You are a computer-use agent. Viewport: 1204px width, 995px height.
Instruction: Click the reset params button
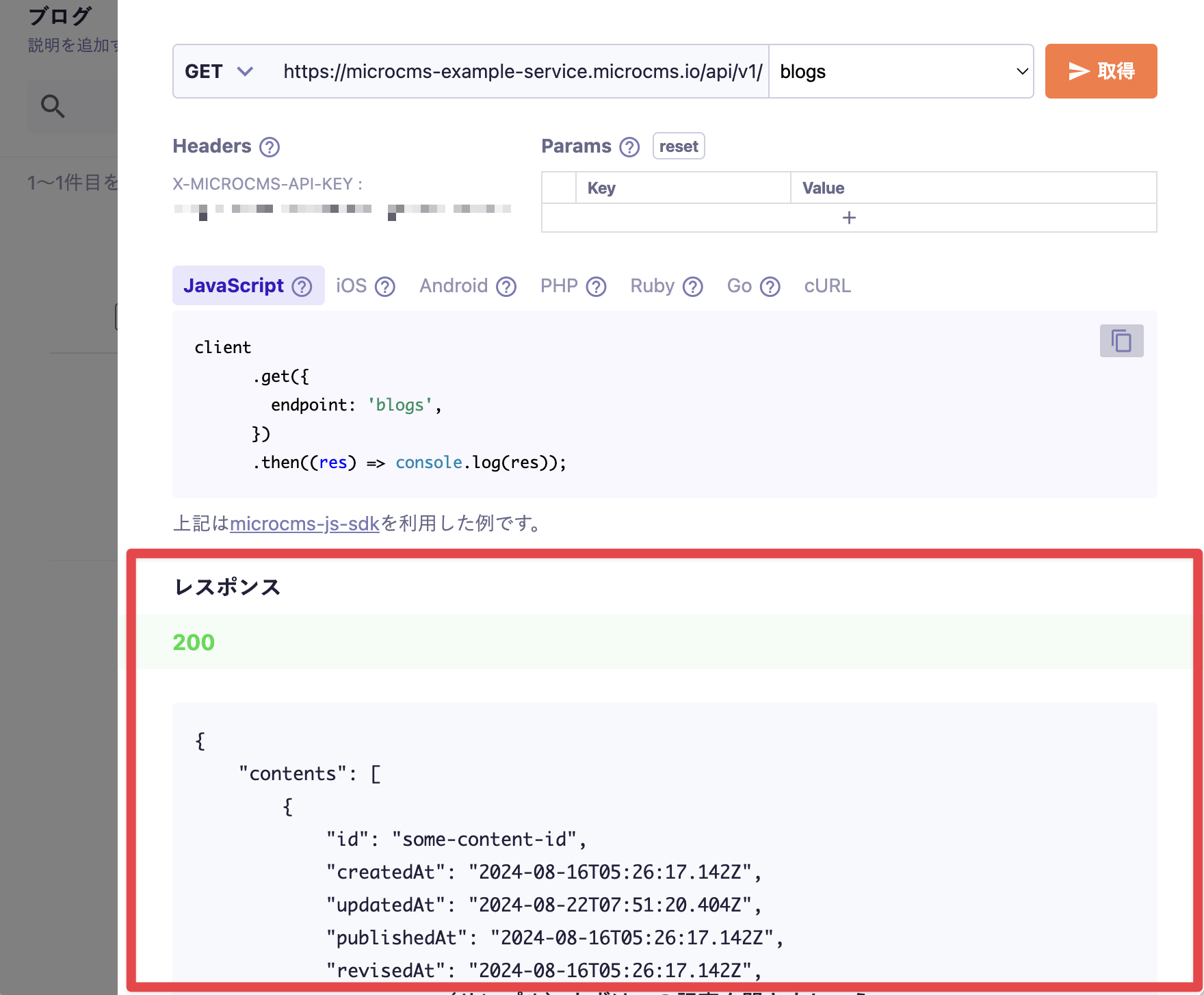(x=679, y=146)
